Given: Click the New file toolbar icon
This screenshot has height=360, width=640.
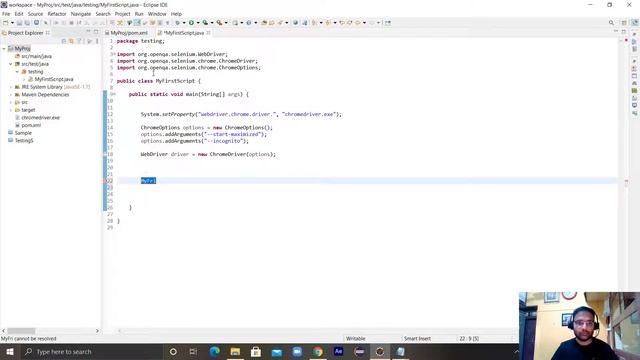Looking at the screenshot, I should (x=5, y=23).
